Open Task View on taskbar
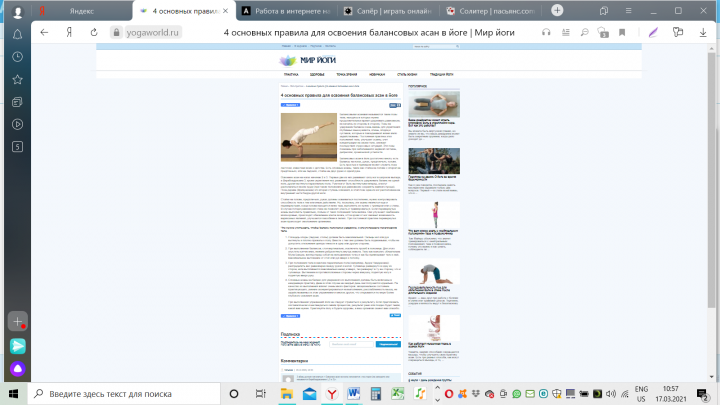This screenshot has width=720, height=405. click(x=260, y=394)
